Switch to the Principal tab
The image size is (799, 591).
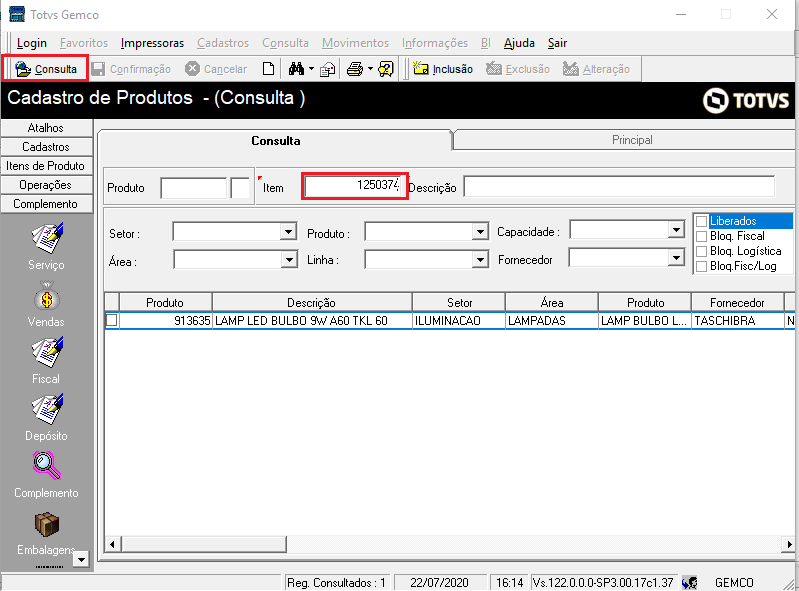click(x=624, y=140)
